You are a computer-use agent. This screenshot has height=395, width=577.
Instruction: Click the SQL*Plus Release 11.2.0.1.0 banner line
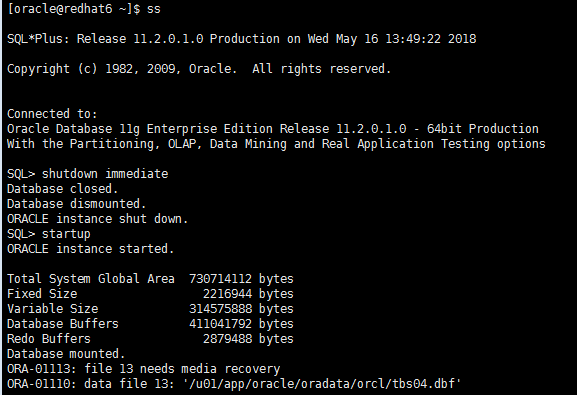tap(241, 39)
